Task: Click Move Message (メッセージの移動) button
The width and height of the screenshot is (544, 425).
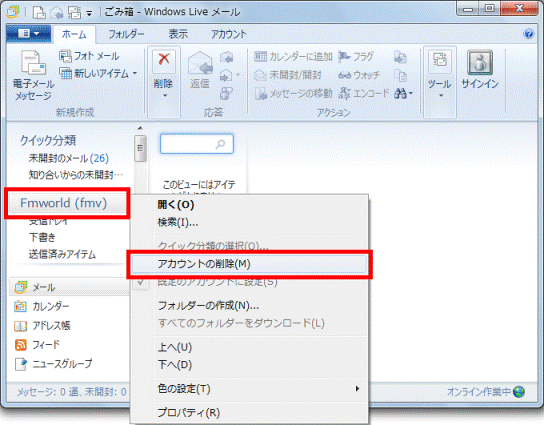Action: (x=294, y=93)
